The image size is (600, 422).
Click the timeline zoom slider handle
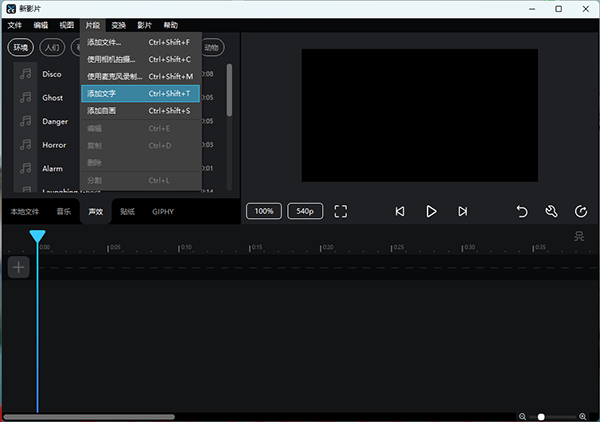(541, 417)
